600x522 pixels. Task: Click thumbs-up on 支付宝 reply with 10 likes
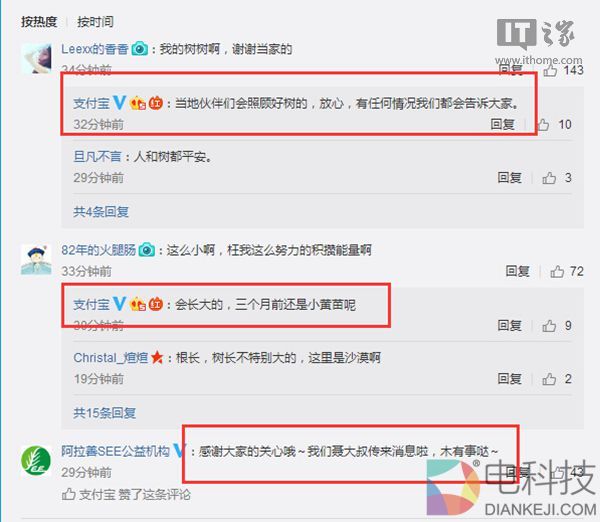pyautogui.click(x=543, y=124)
